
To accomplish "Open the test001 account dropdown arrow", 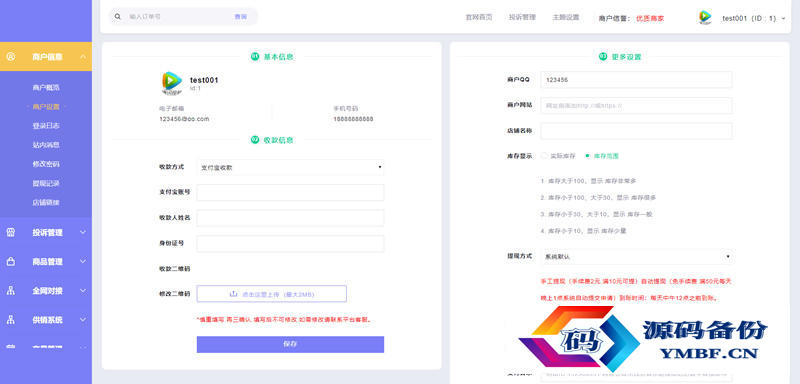I will pyautogui.click(x=783, y=18).
